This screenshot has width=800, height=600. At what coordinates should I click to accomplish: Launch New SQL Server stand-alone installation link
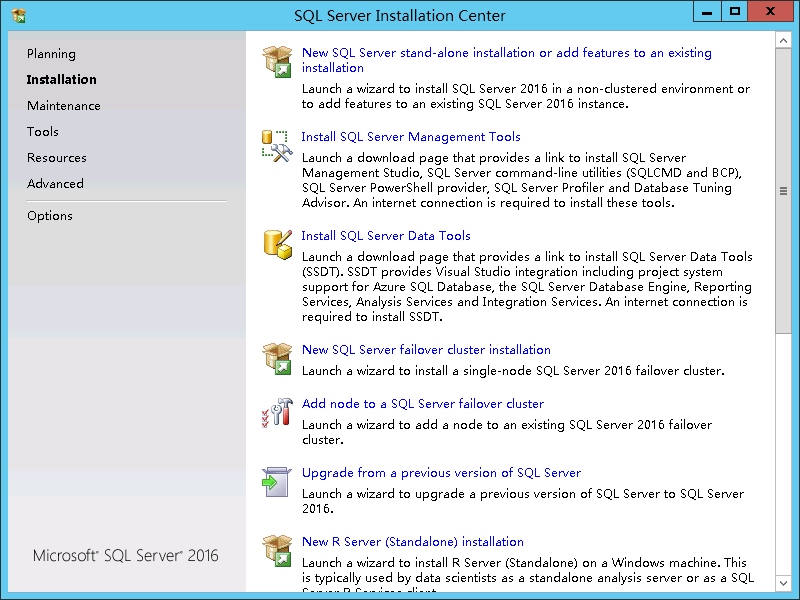pyautogui.click(x=506, y=60)
